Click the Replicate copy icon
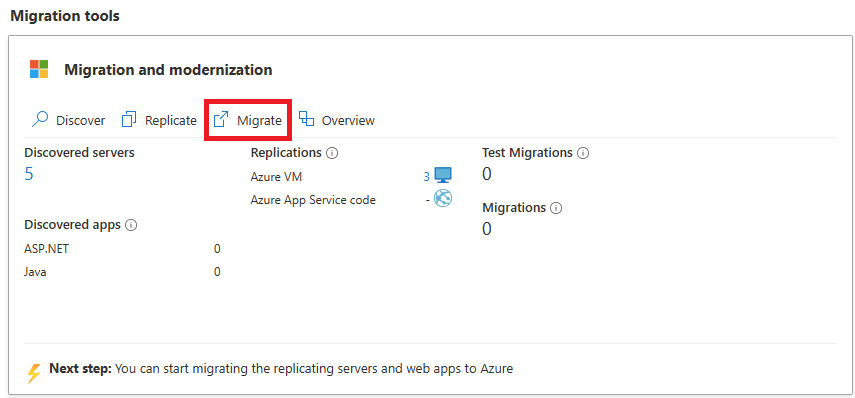855x398 pixels. 129,119
